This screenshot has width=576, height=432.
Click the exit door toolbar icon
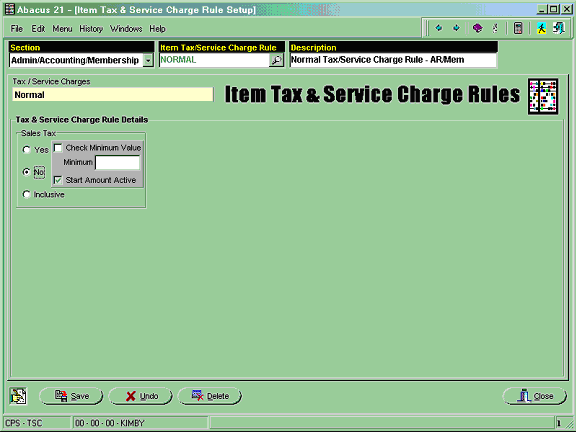pyautogui.click(x=559, y=28)
